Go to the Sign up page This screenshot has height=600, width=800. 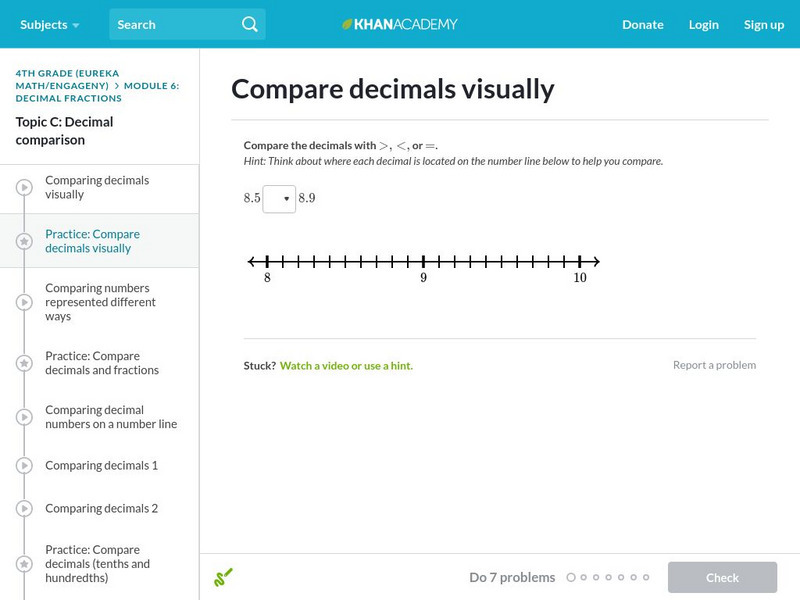pyautogui.click(x=764, y=24)
